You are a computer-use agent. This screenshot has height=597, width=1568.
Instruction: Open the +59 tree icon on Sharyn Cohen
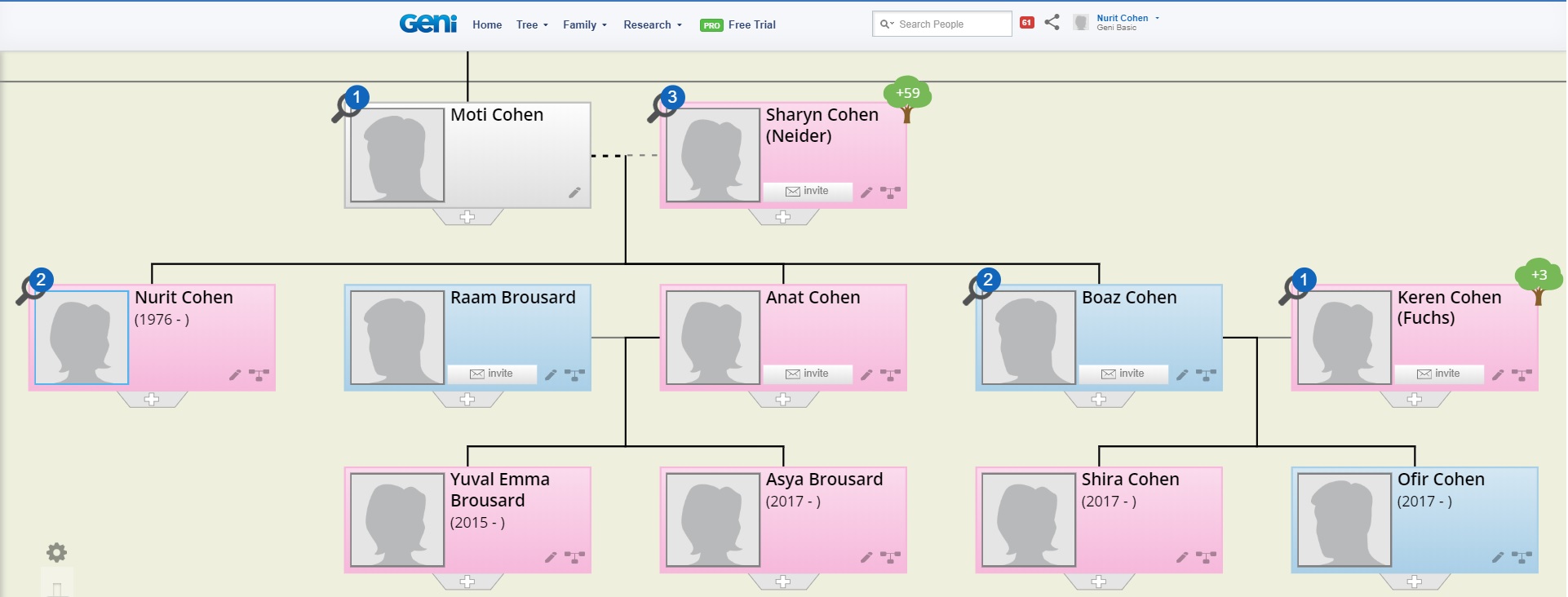coord(907,98)
